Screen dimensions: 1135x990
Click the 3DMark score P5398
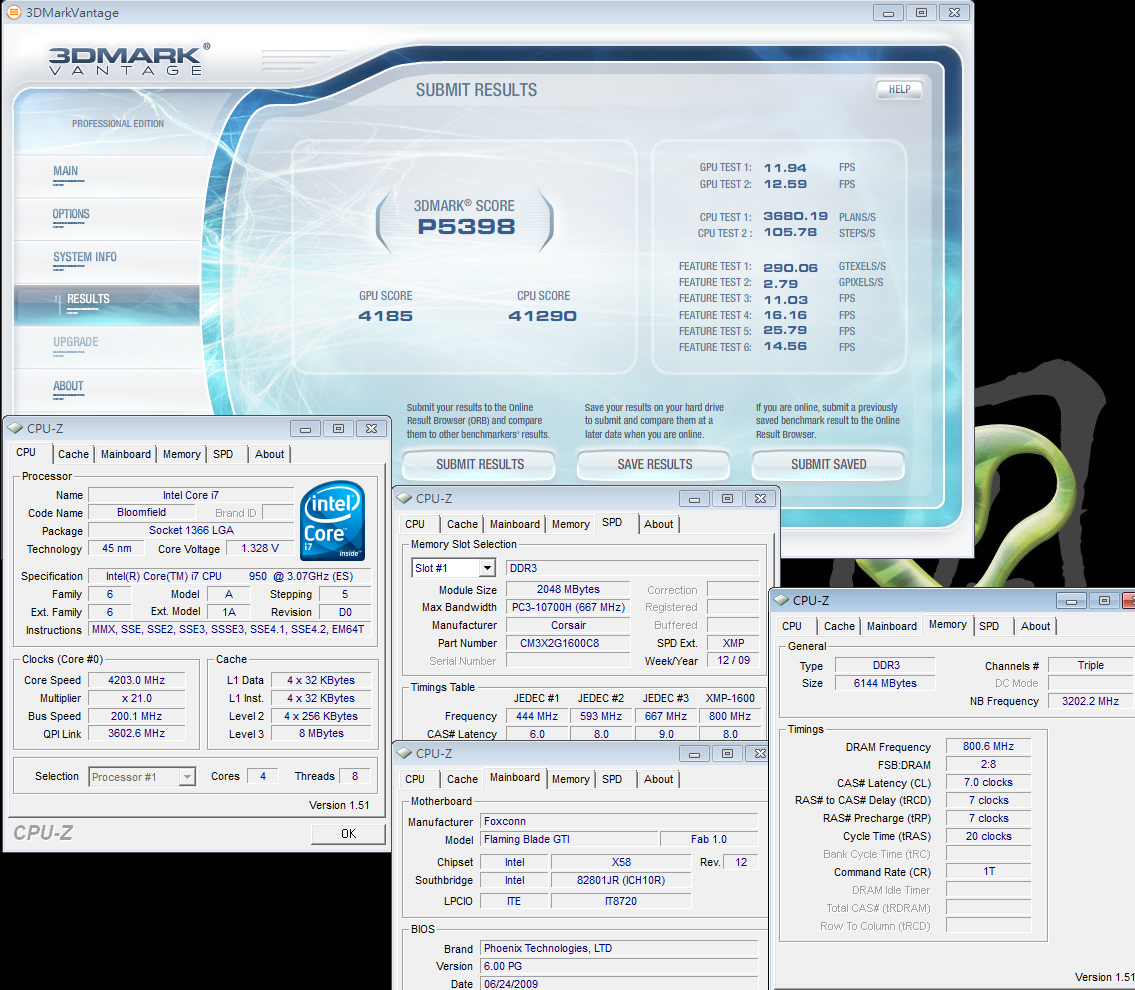[466, 227]
